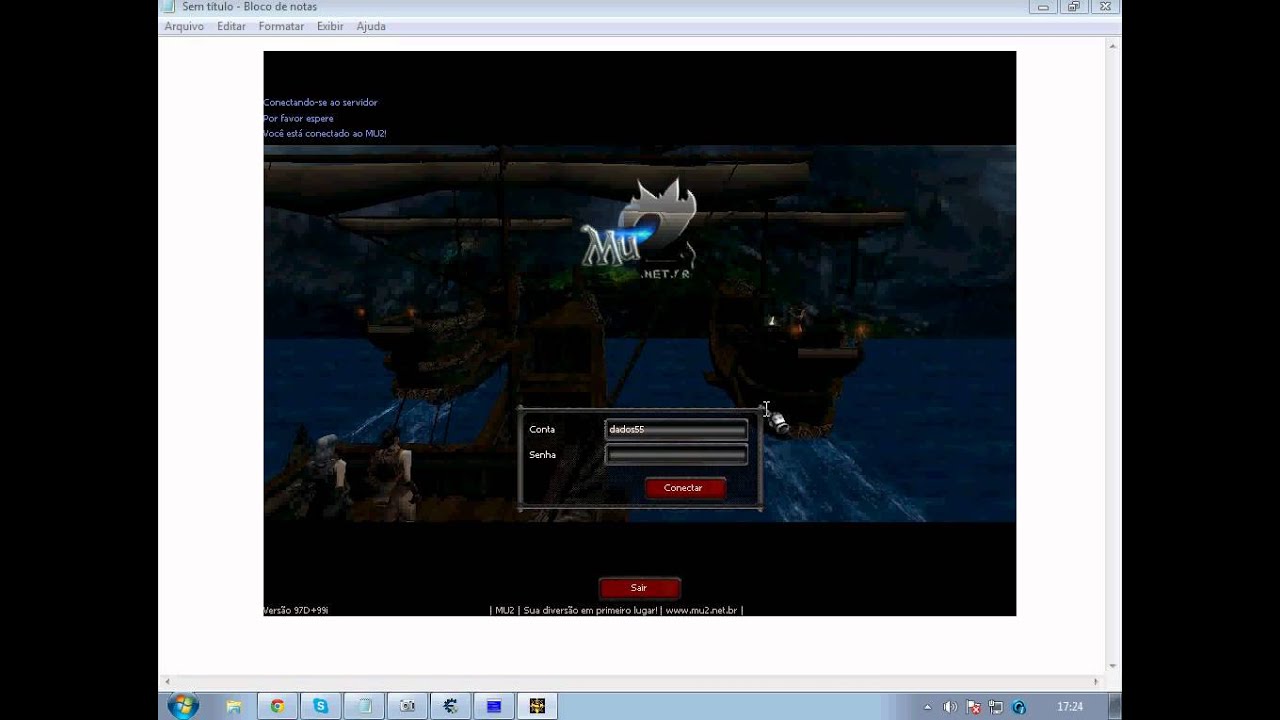Click the horizontal scrollbar right arrow
This screenshot has width=1280, height=720.
[x=1095, y=682]
